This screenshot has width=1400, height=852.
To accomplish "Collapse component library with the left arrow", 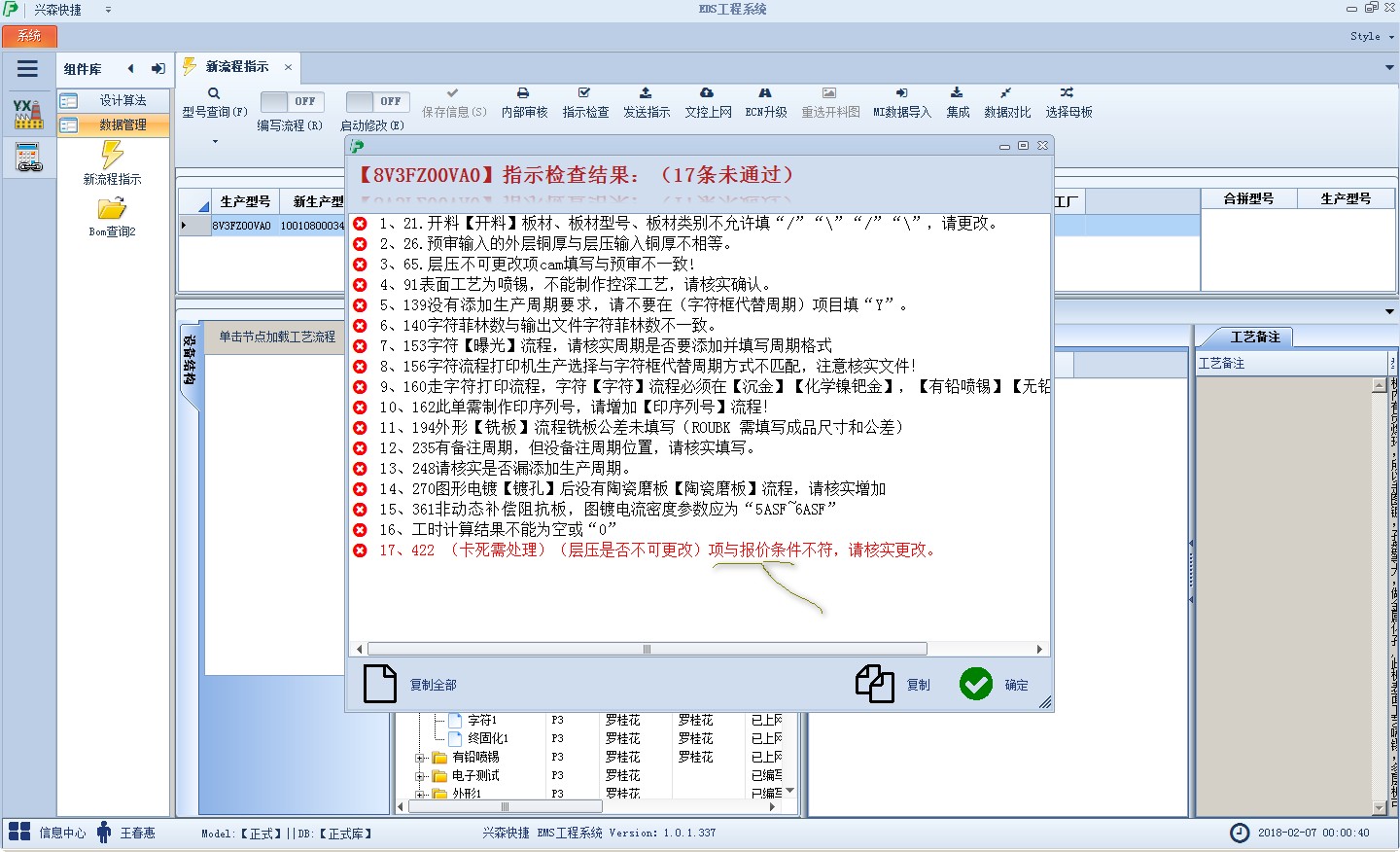I will (x=130, y=68).
